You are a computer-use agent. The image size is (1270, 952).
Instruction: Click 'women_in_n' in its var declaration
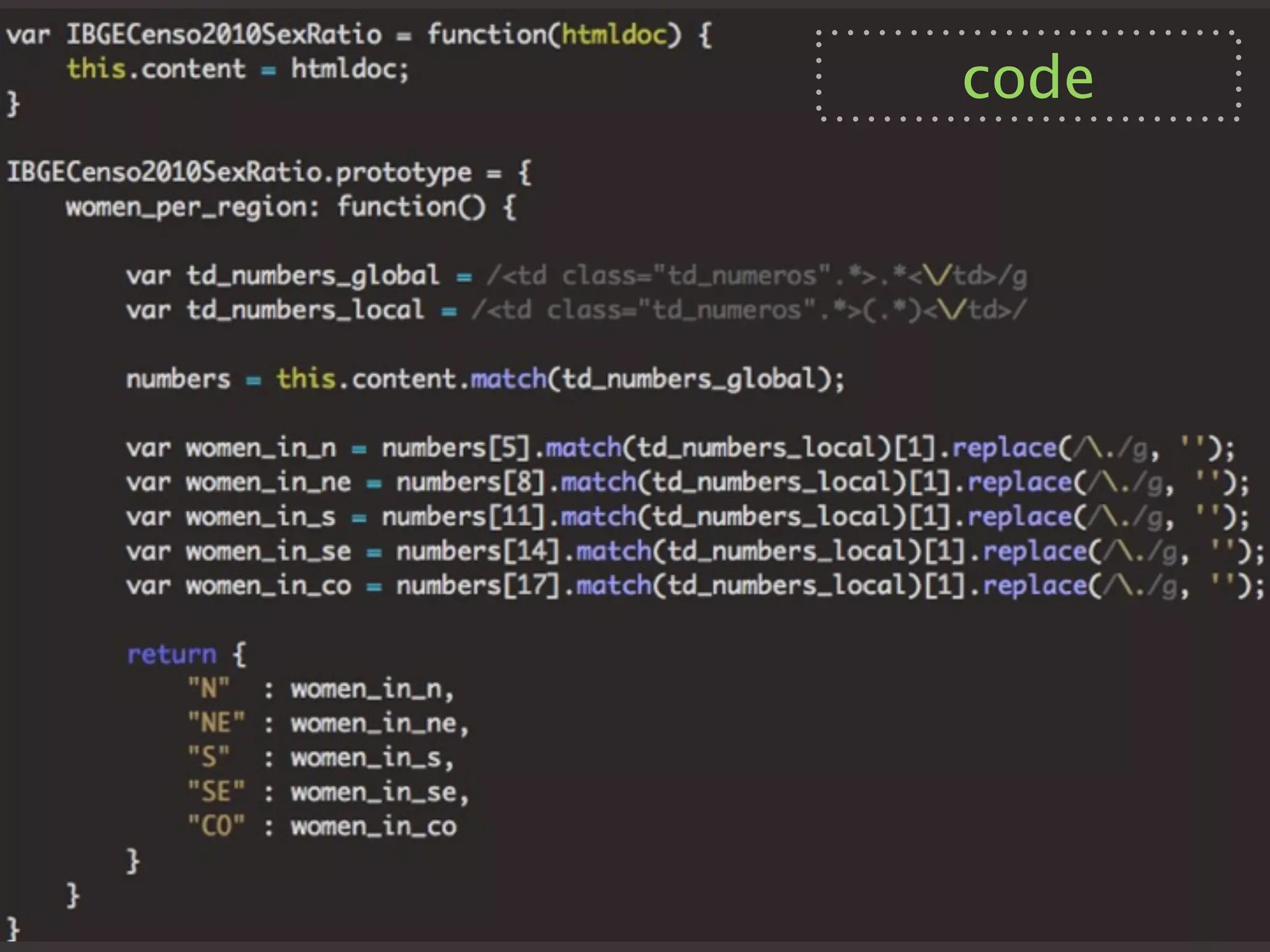(261, 448)
